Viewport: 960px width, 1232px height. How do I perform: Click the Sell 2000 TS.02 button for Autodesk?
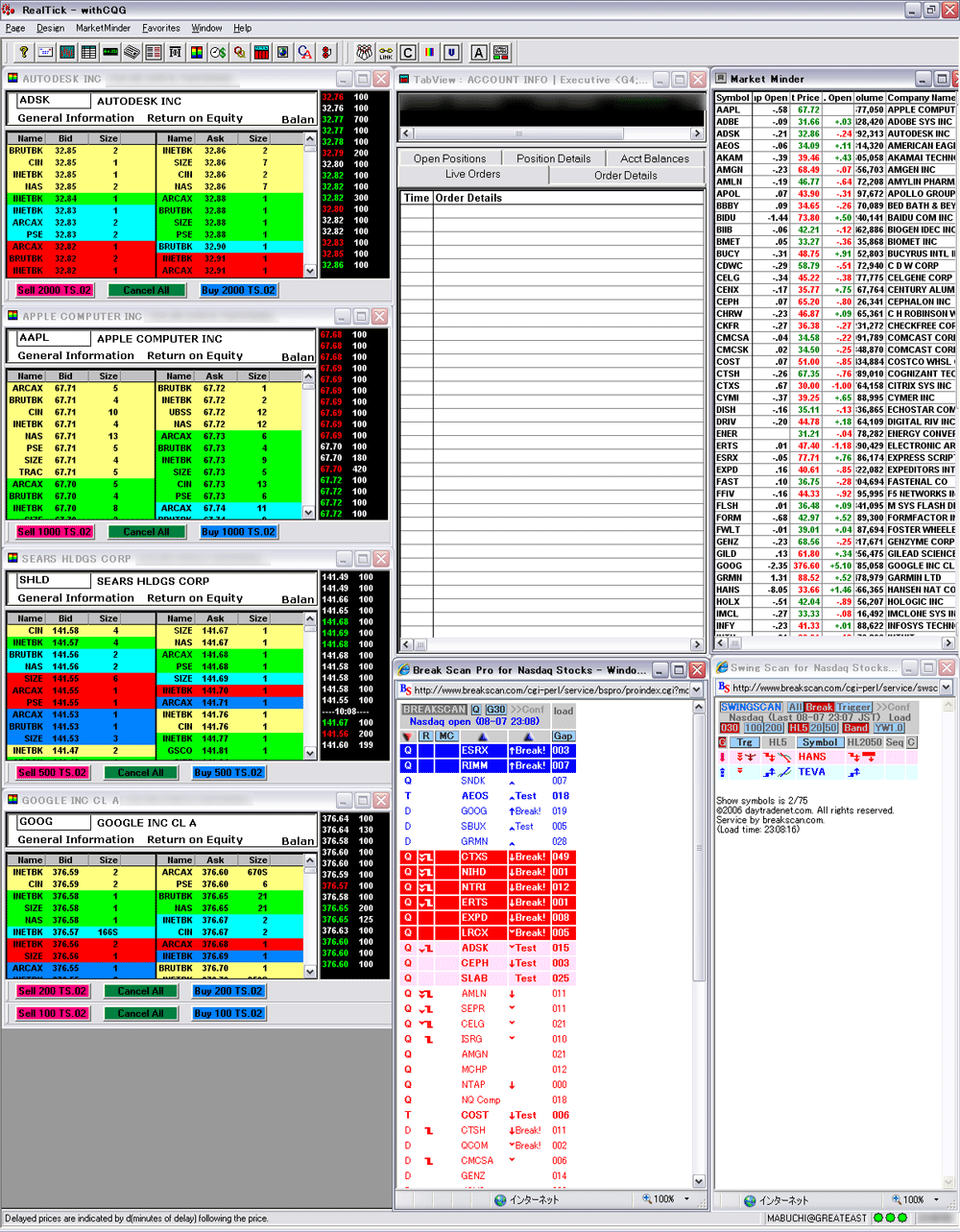coord(55,290)
